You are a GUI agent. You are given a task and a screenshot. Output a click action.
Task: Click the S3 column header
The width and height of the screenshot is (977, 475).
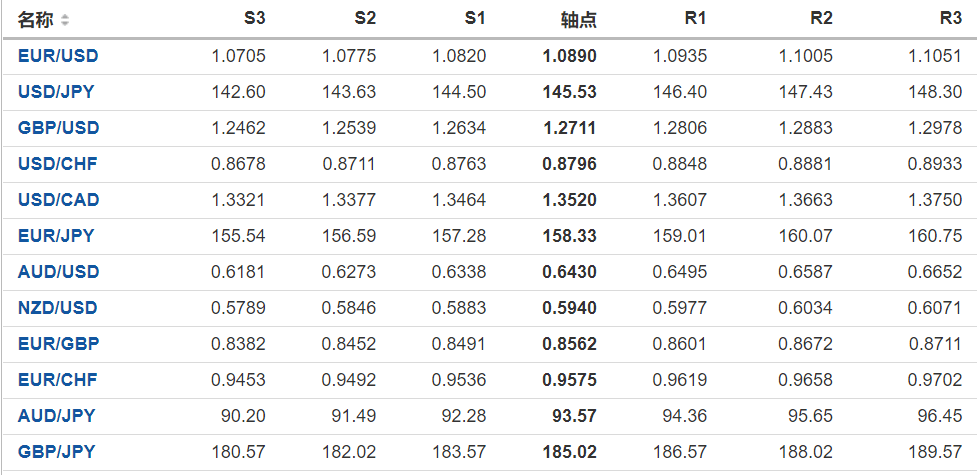pyautogui.click(x=255, y=19)
